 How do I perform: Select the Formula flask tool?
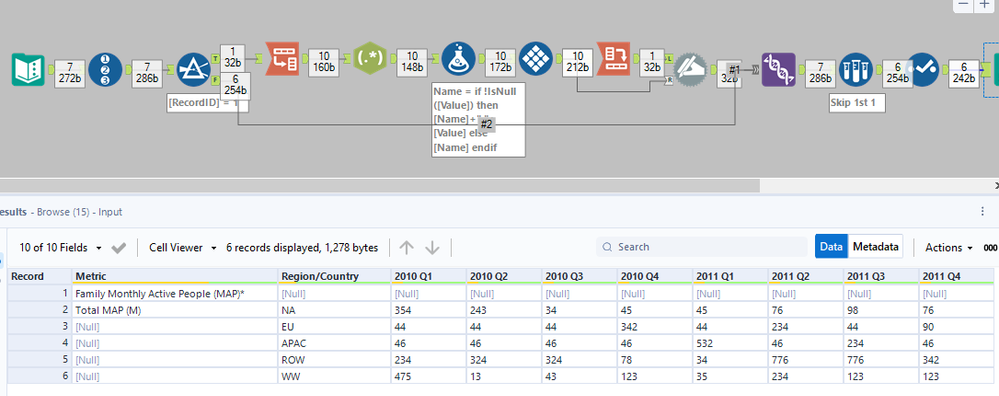click(458, 59)
